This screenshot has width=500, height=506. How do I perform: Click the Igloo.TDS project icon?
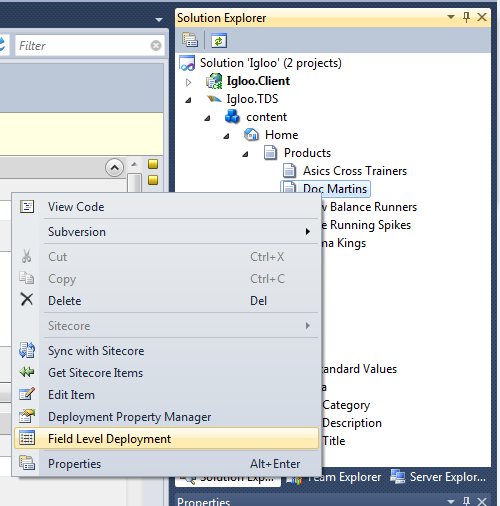point(214,99)
